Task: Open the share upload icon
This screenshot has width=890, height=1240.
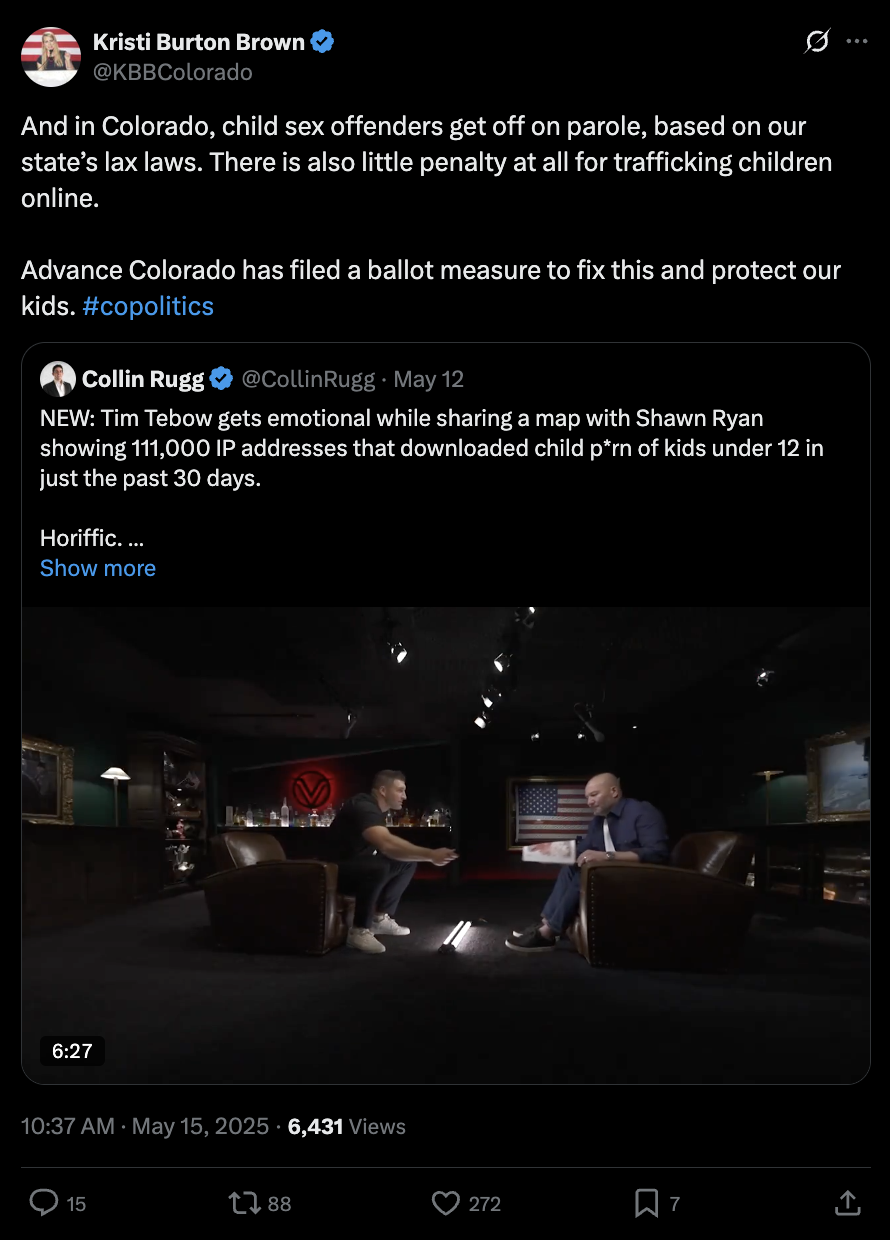Action: [x=846, y=1202]
